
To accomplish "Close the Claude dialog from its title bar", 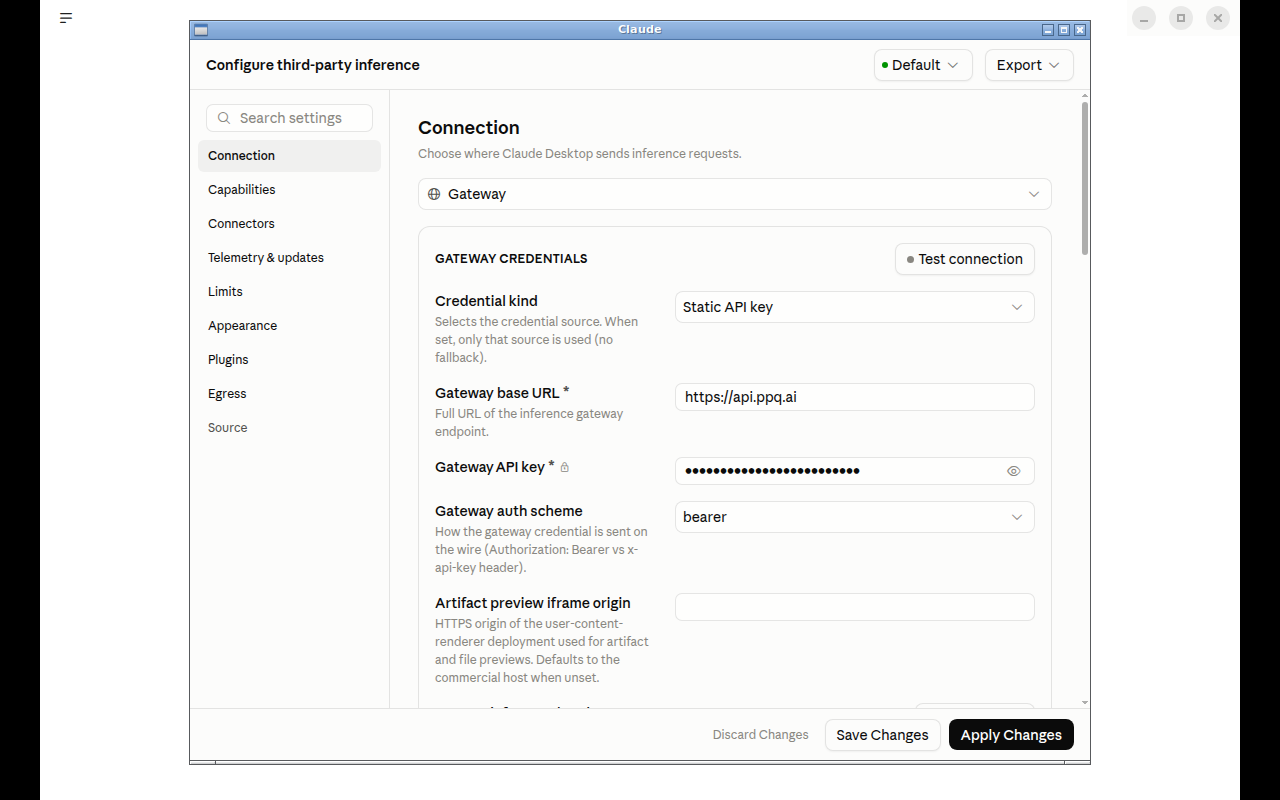I will click(1080, 30).
